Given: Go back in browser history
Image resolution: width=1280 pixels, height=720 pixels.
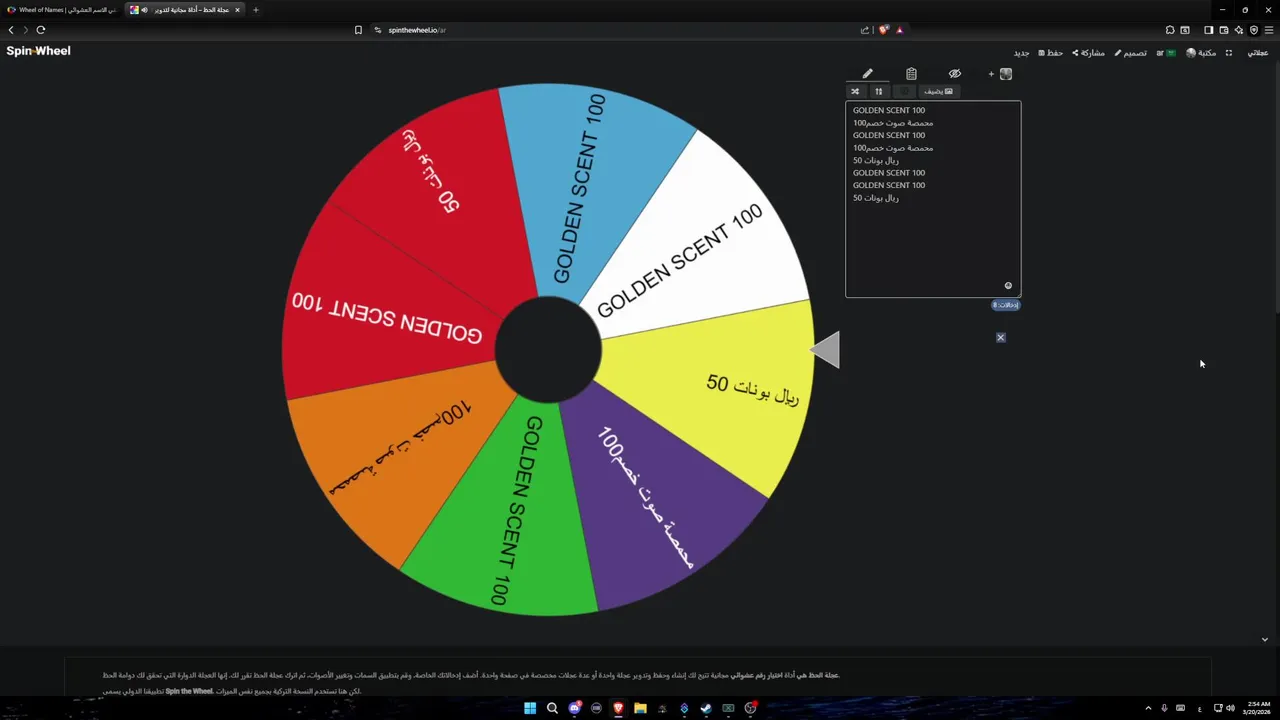Looking at the screenshot, I should point(11,30).
